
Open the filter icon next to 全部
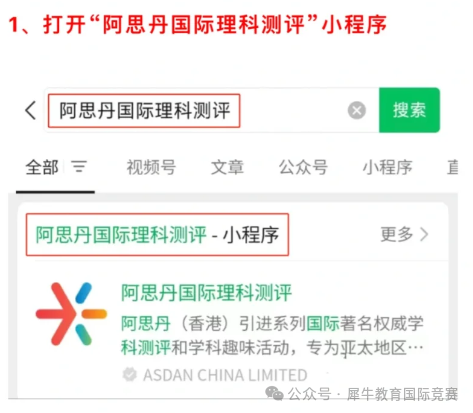[x=79, y=167]
